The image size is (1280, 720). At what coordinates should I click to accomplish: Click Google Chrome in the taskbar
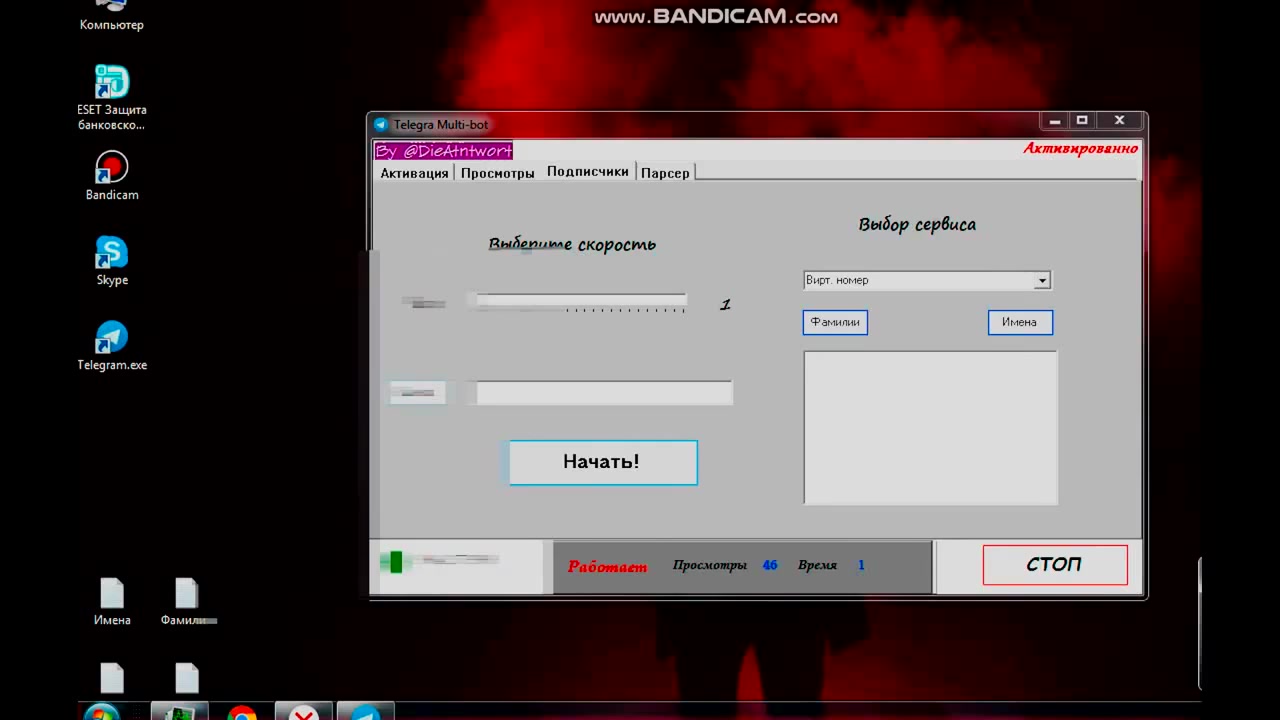point(241,712)
